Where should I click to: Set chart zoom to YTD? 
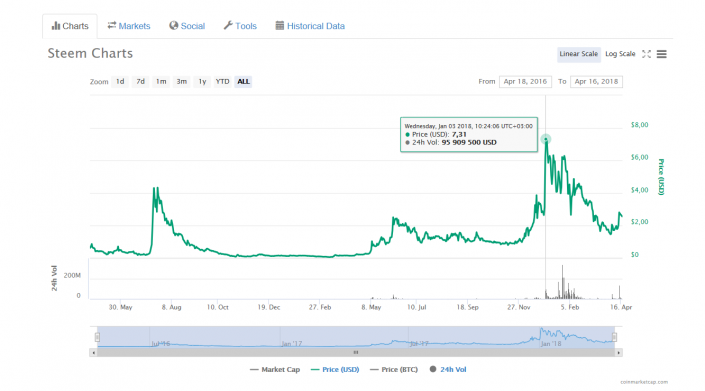pos(223,81)
